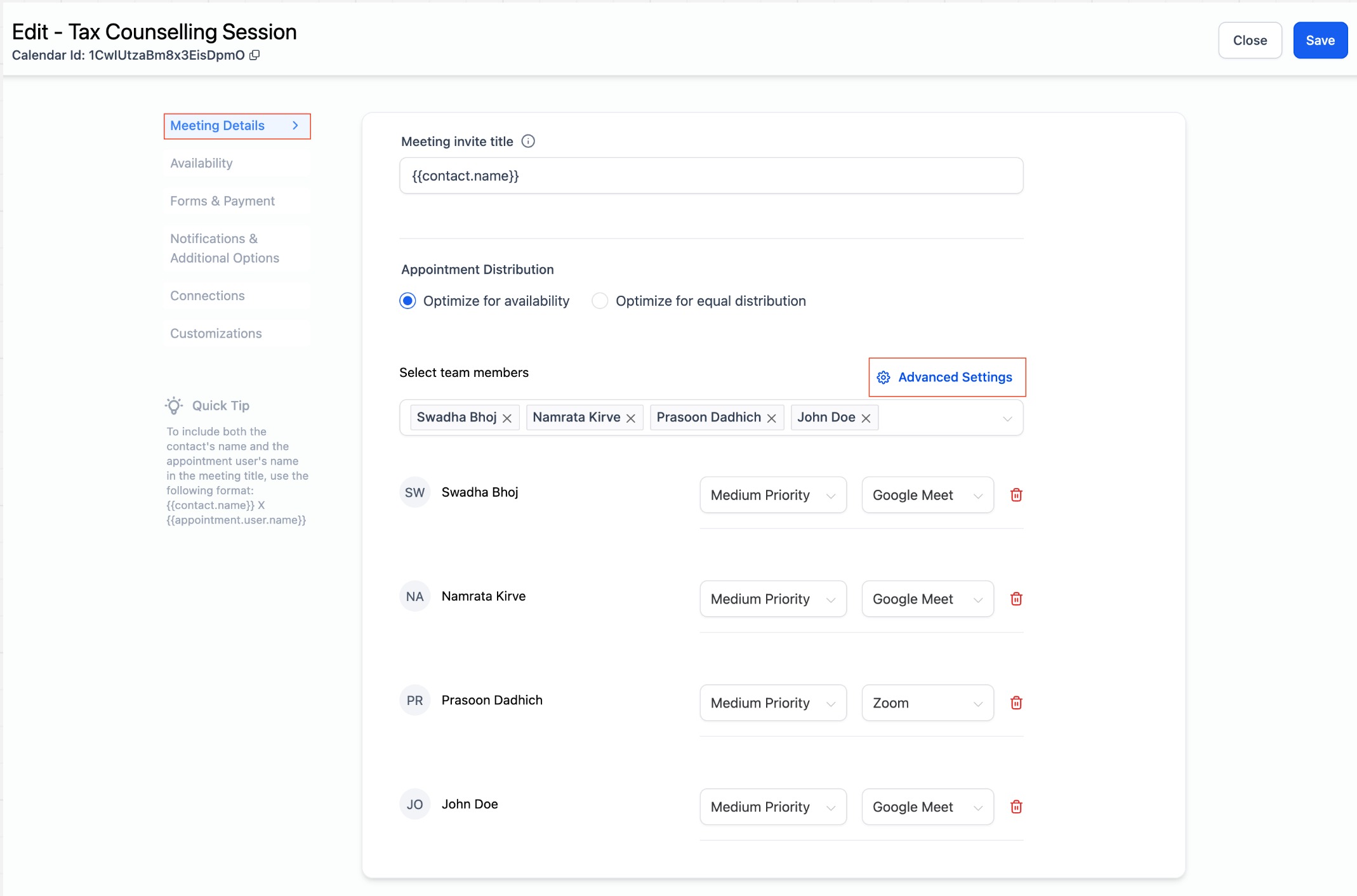Open Advanced Settings link
1357x896 pixels.
tap(947, 378)
